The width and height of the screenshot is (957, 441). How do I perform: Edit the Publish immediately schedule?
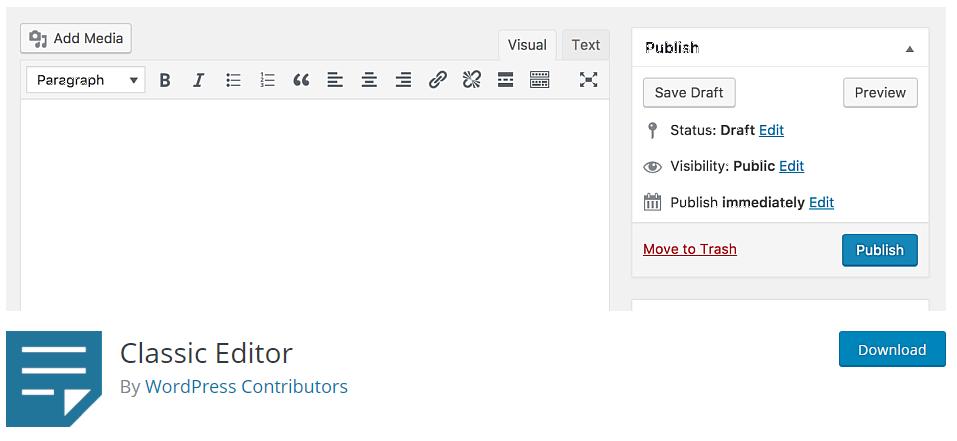coord(822,203)
